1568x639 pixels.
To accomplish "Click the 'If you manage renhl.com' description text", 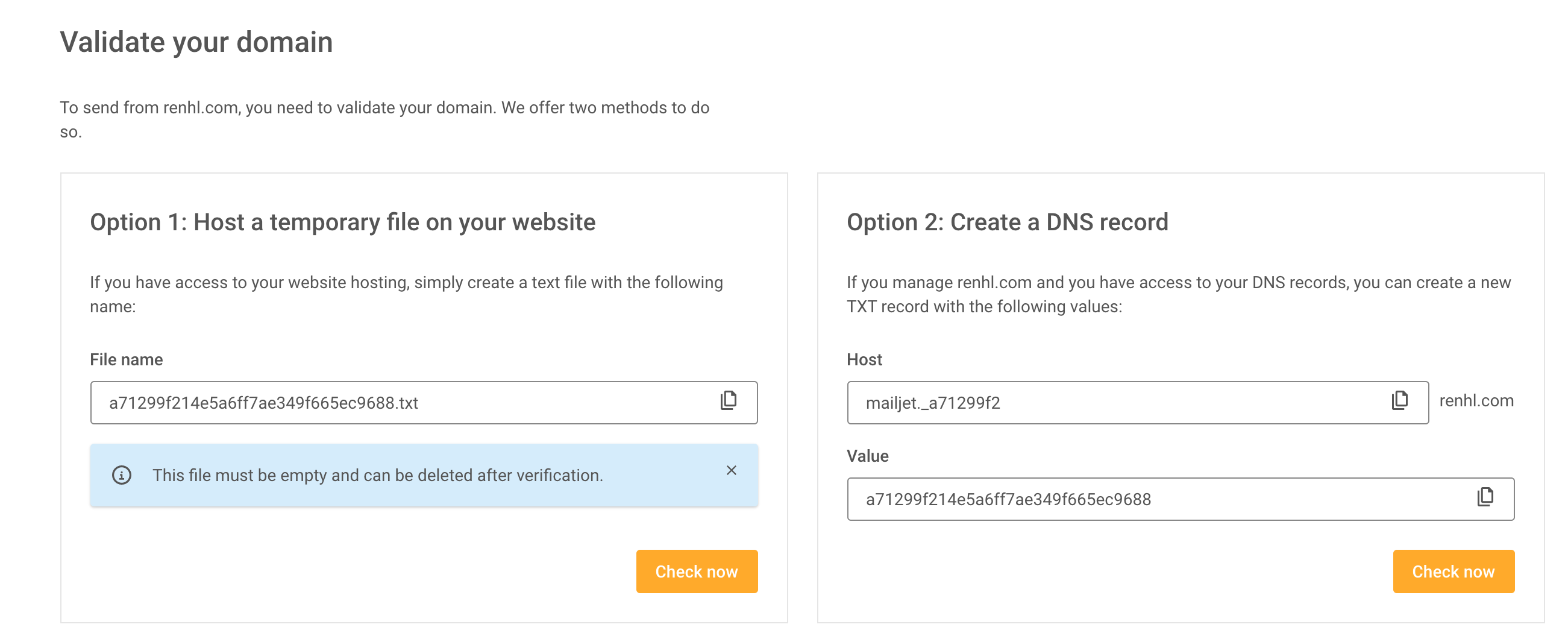I will point(1179,294).
